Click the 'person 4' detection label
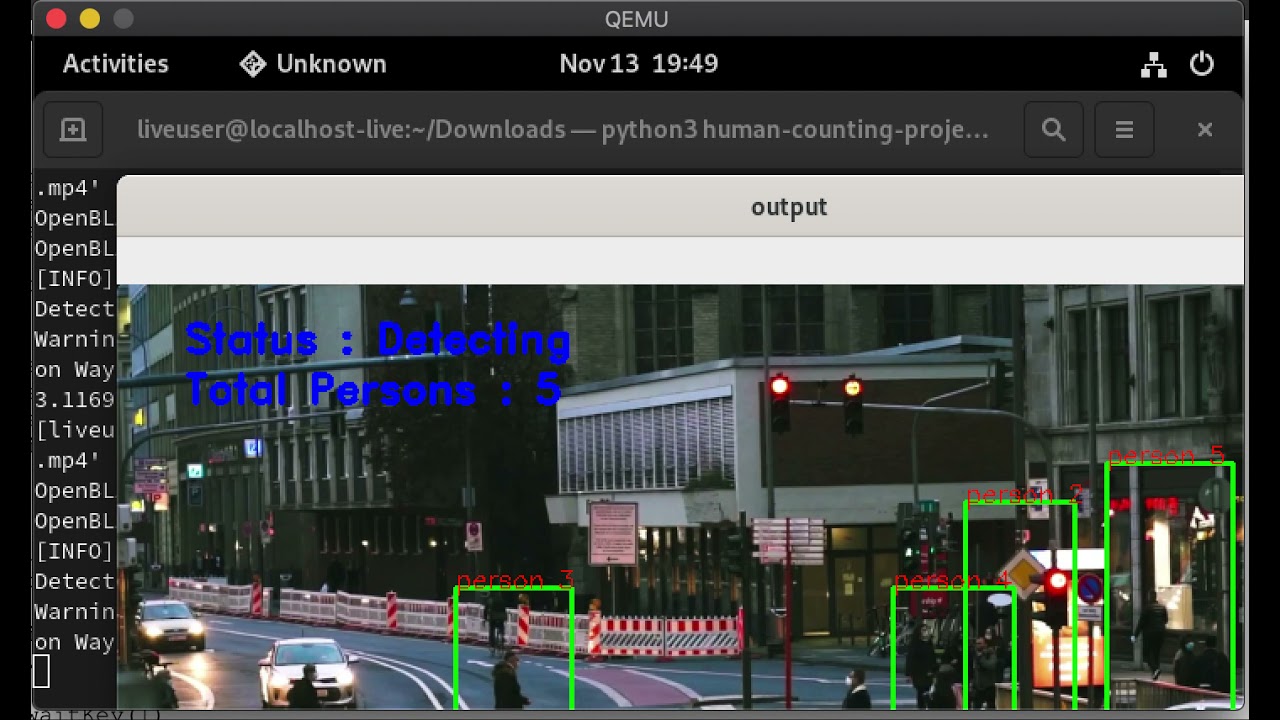Image resolution: width=1280 pixels, height=720 pixels. 953,581
